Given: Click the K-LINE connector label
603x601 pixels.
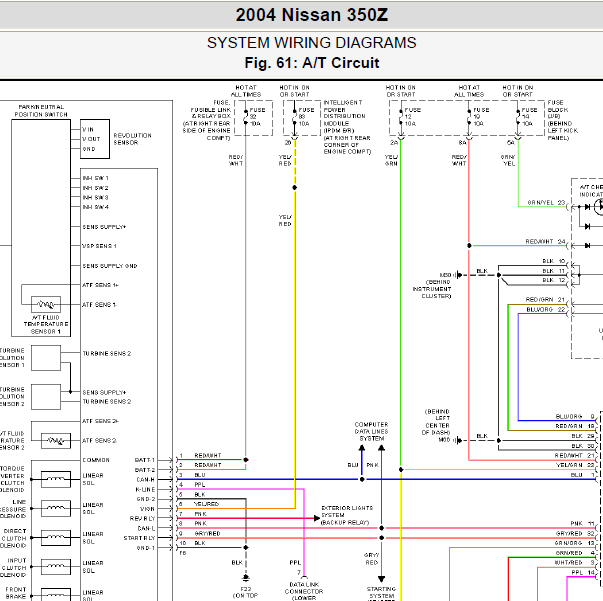Looking at the screenshot, I should [145, 489].
